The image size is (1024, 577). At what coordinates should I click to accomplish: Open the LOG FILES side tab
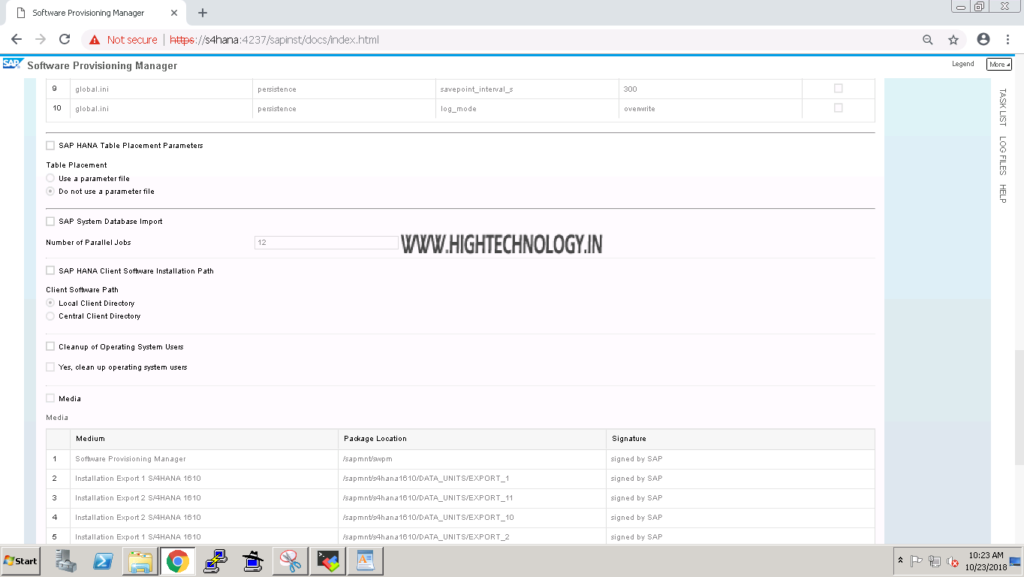pyautogui.click(x=1003, y=155)
